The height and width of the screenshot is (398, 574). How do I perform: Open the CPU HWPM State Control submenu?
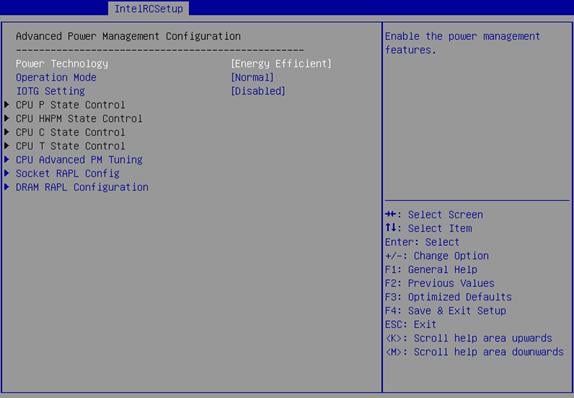tap(79, 118)
